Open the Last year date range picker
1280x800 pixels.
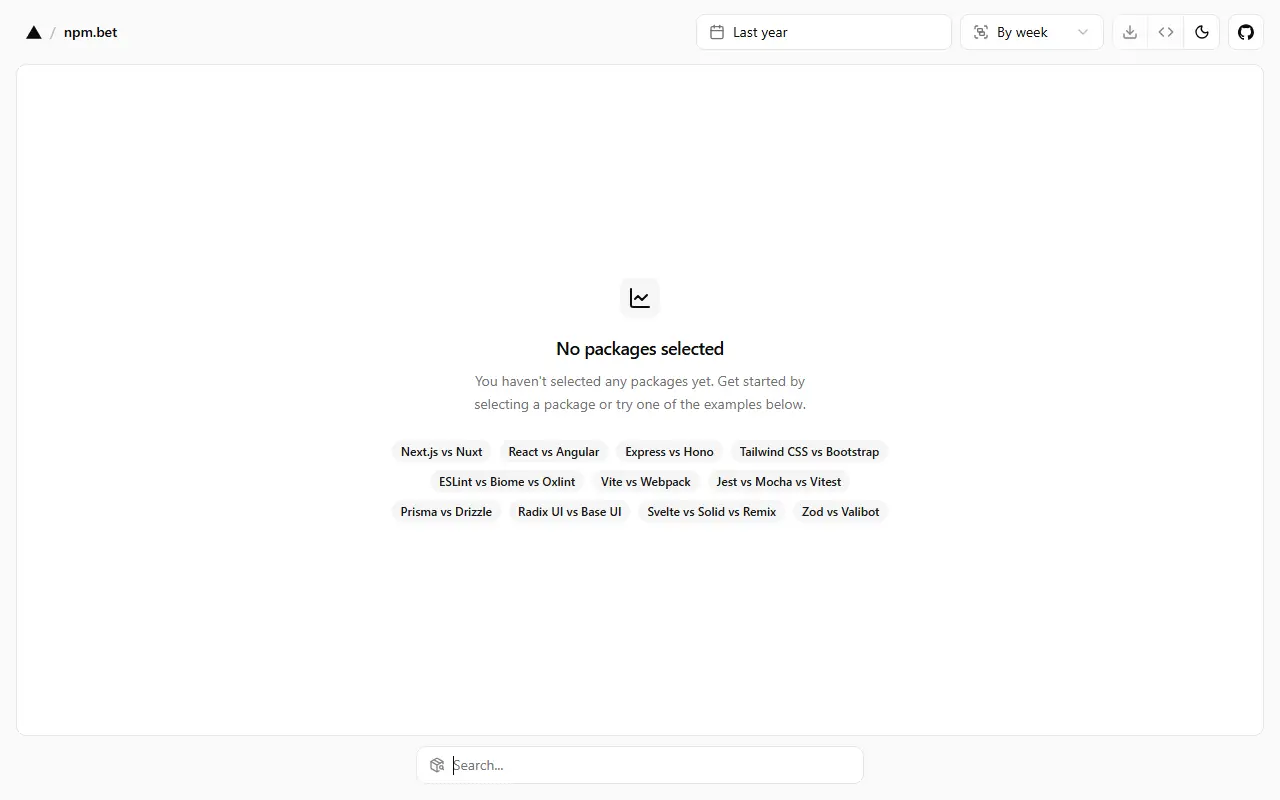[x=824, y=32]
